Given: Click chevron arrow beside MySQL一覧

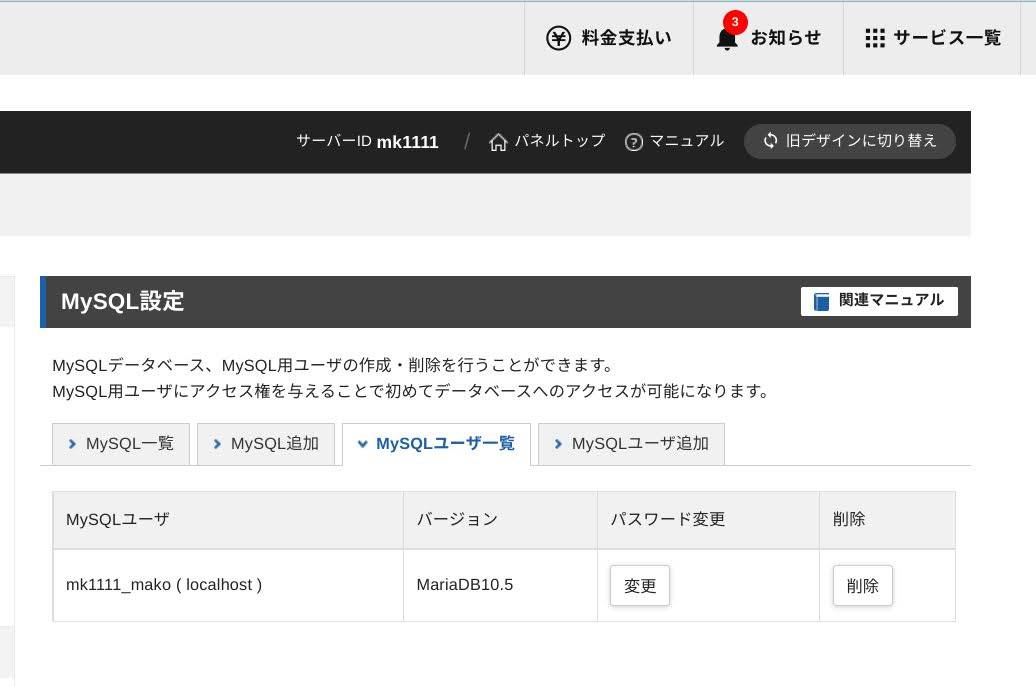Looking at the screenshot, I should (x=72, y=444).
